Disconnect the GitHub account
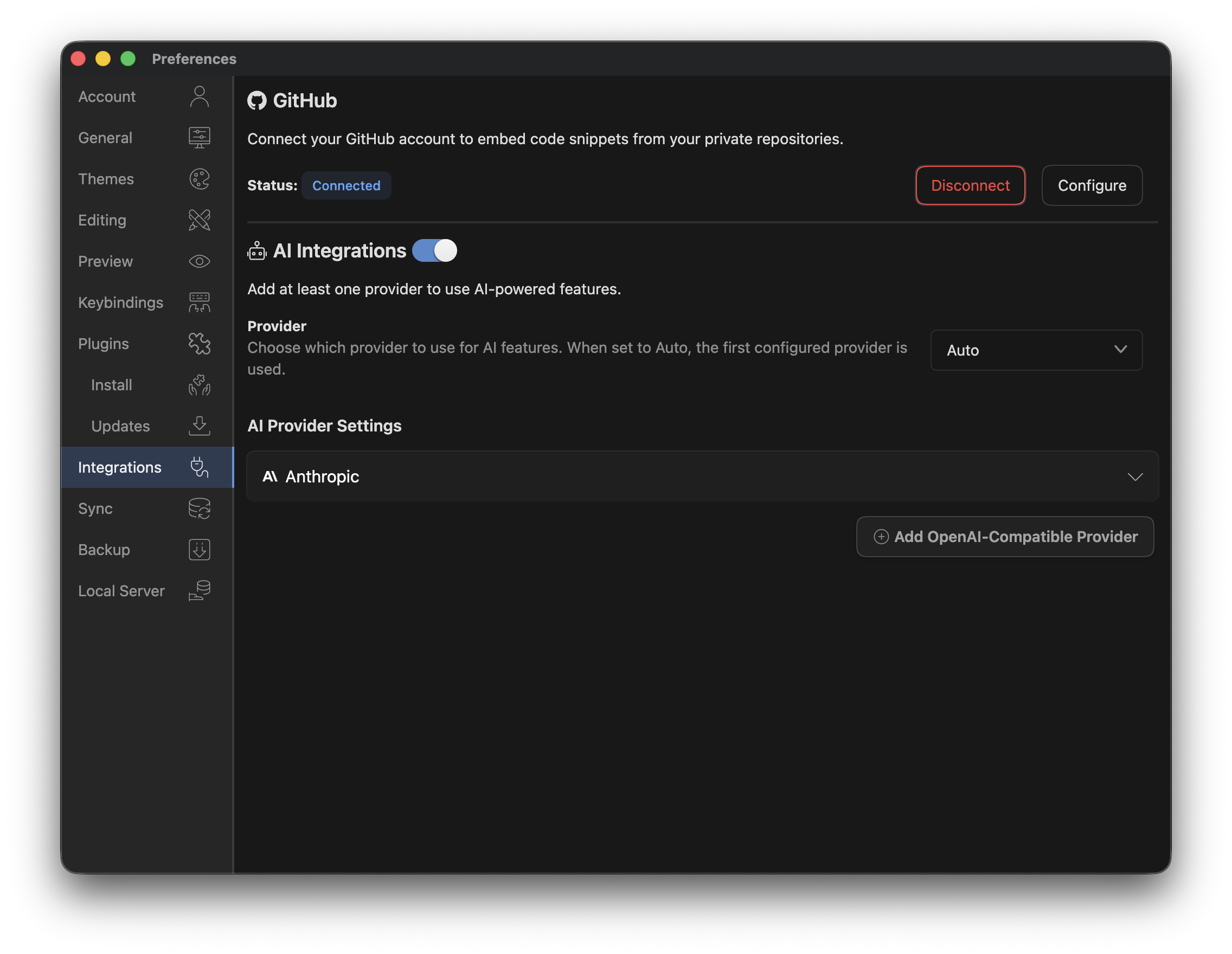This screenshot has width=1232, height=954. click(x=970, y=185)
